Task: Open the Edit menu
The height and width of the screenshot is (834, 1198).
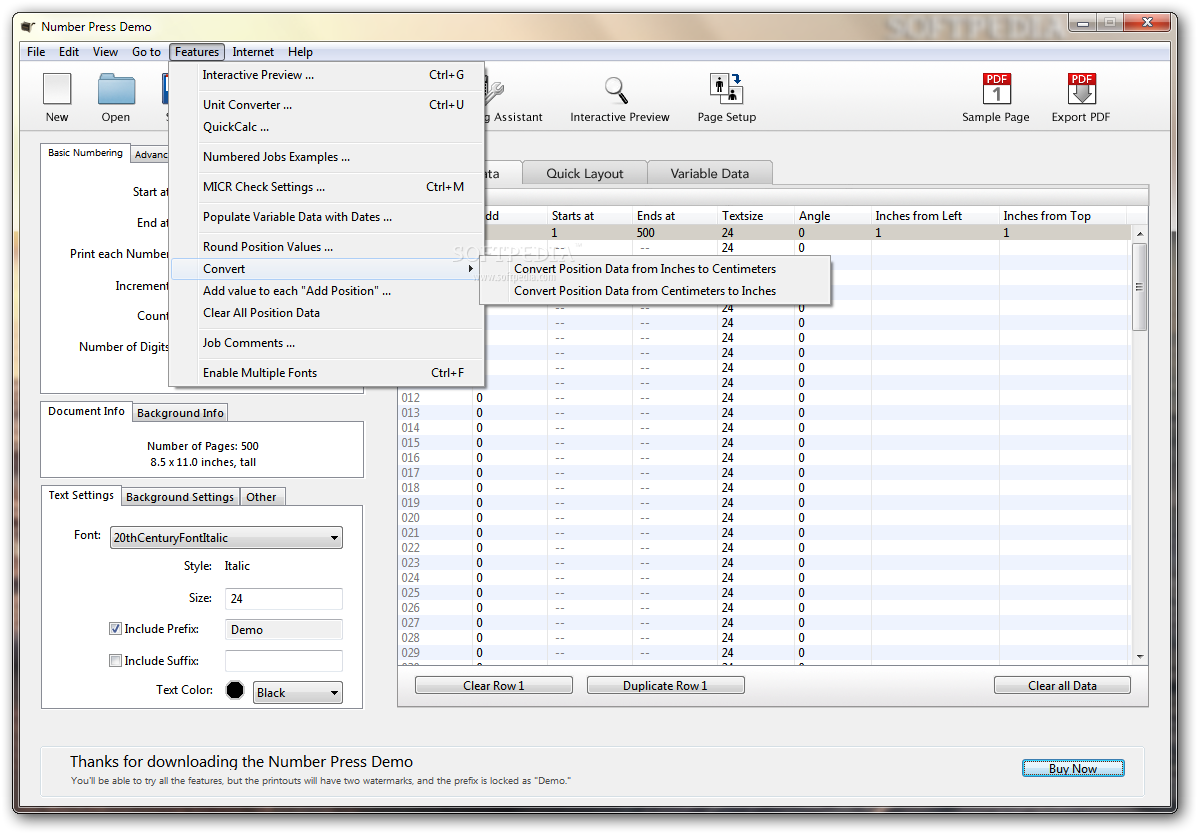Action: (x=69, y=52)
